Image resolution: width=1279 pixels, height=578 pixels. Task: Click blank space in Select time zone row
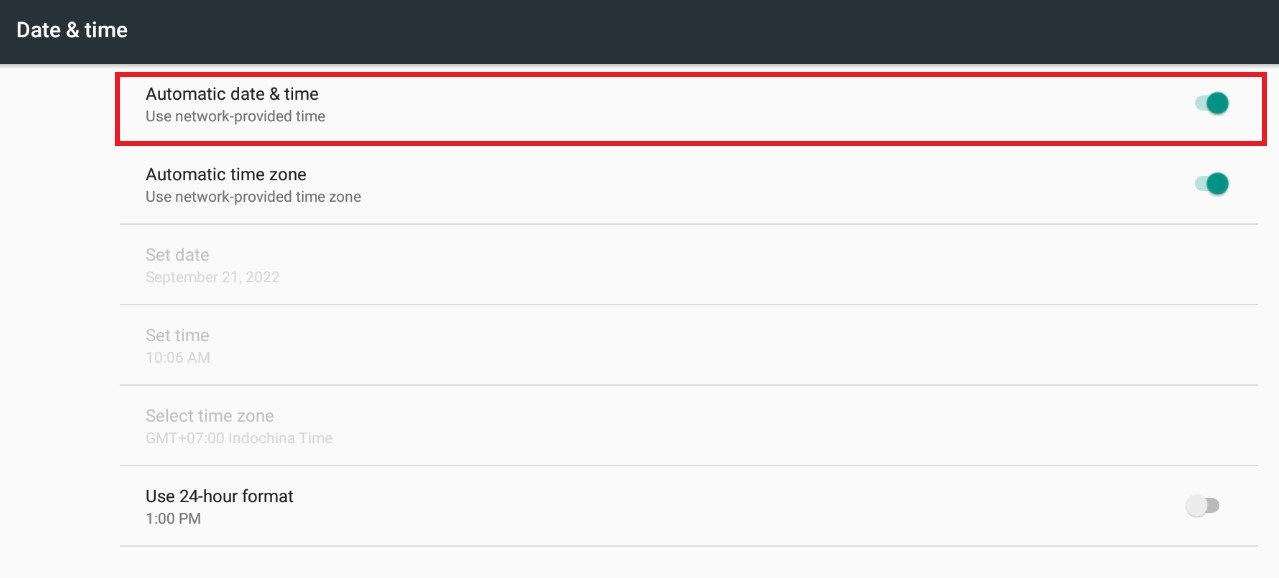(x=700, y=426)
